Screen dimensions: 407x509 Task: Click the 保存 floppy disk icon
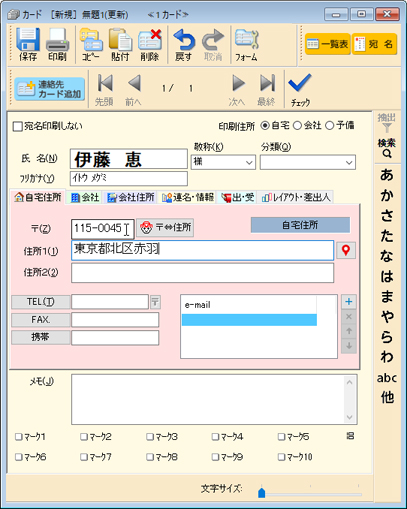(28, 40)
